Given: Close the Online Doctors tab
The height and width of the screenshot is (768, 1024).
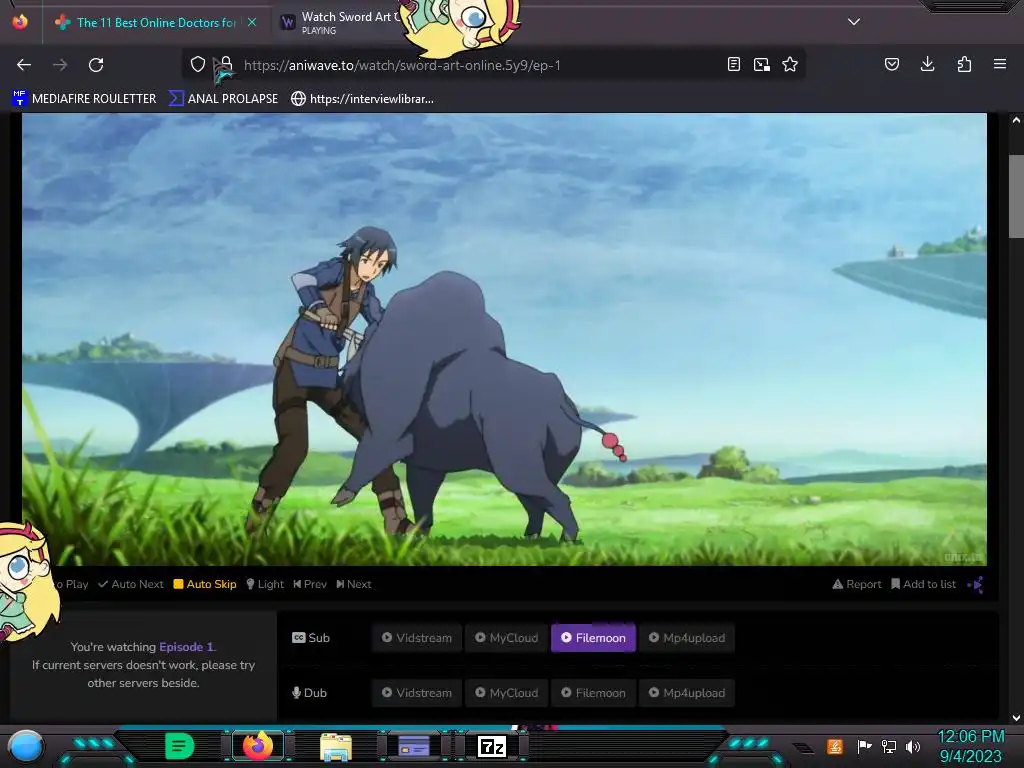Looking at the screenshot, I should point(252,22).
